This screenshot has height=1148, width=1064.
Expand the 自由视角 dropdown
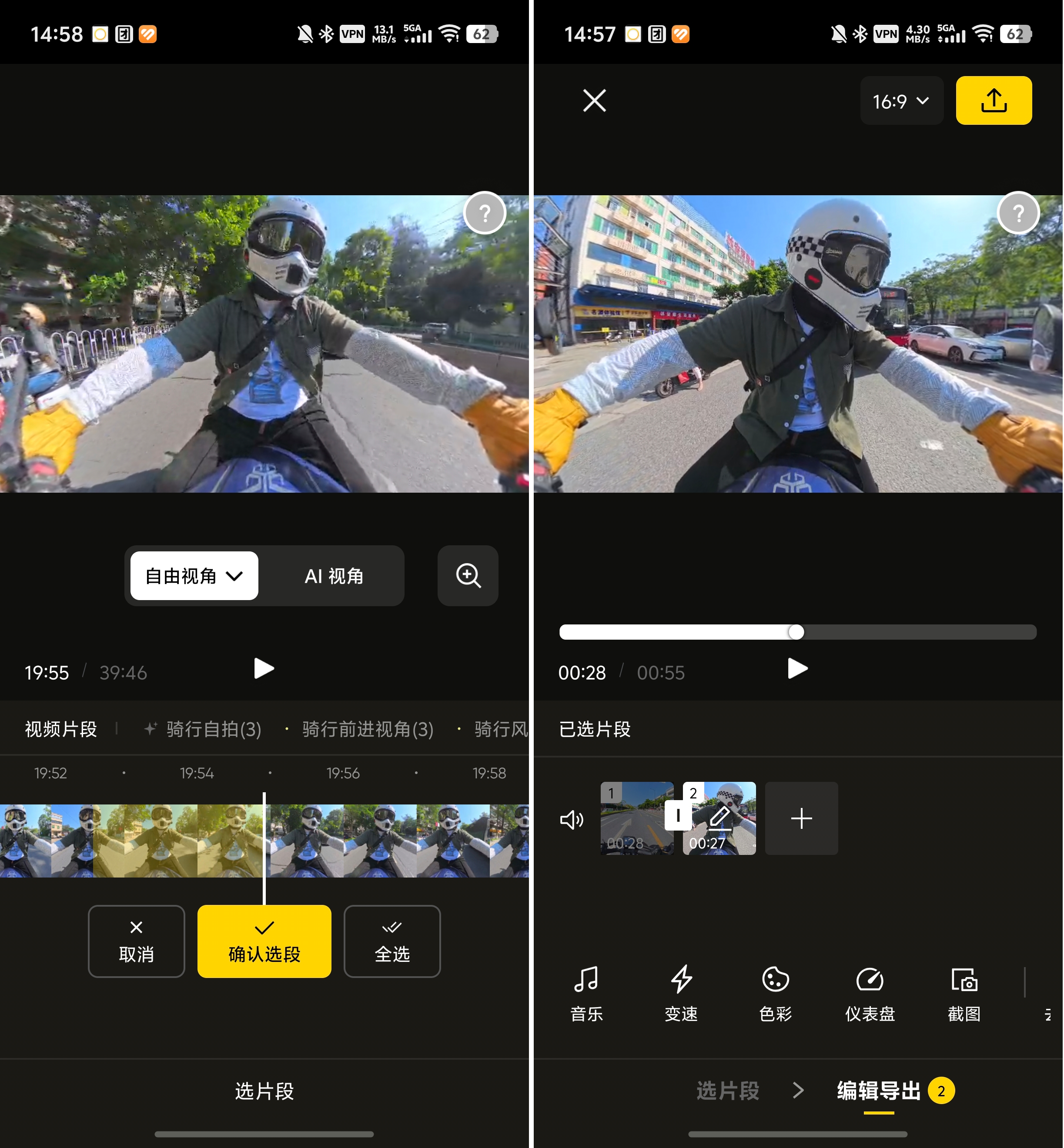[x=194, y=575]
